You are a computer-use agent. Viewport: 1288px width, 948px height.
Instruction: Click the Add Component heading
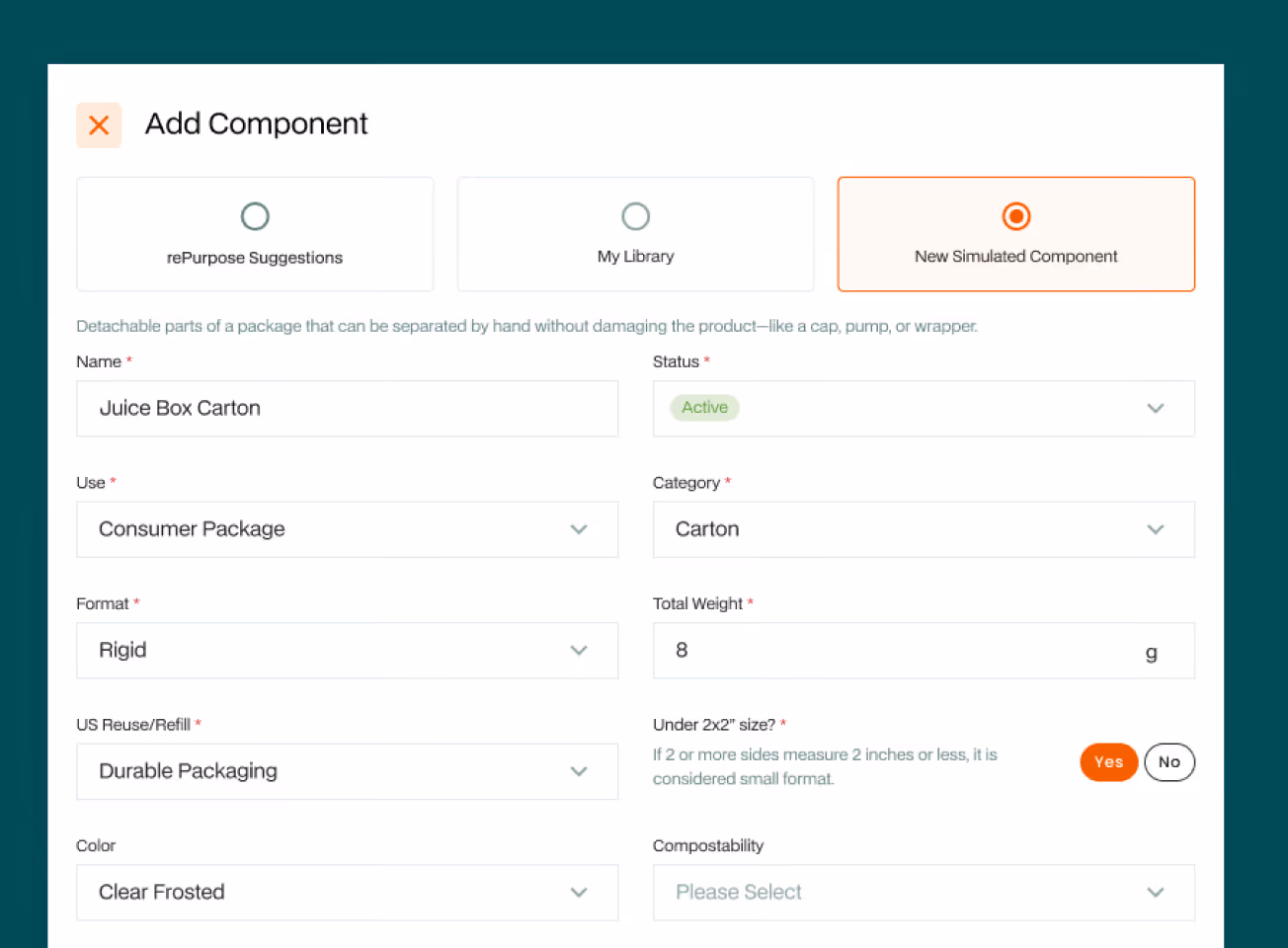coord(257,123)
